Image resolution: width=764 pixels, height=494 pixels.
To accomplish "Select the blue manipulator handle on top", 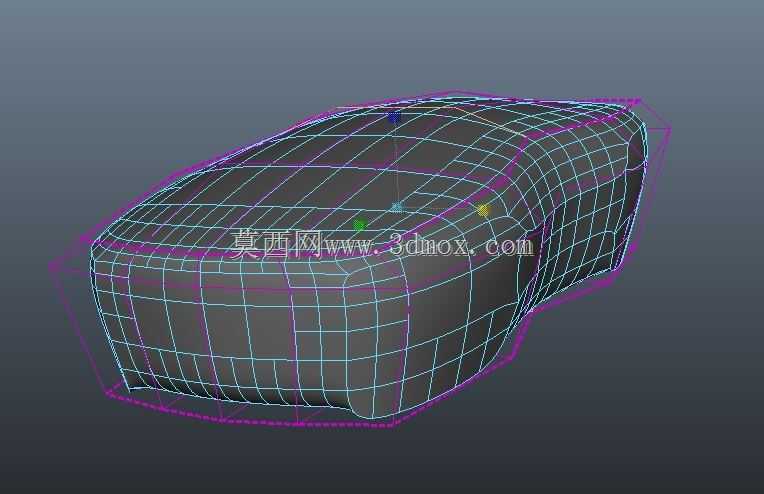I will click(x=394, y=117).
